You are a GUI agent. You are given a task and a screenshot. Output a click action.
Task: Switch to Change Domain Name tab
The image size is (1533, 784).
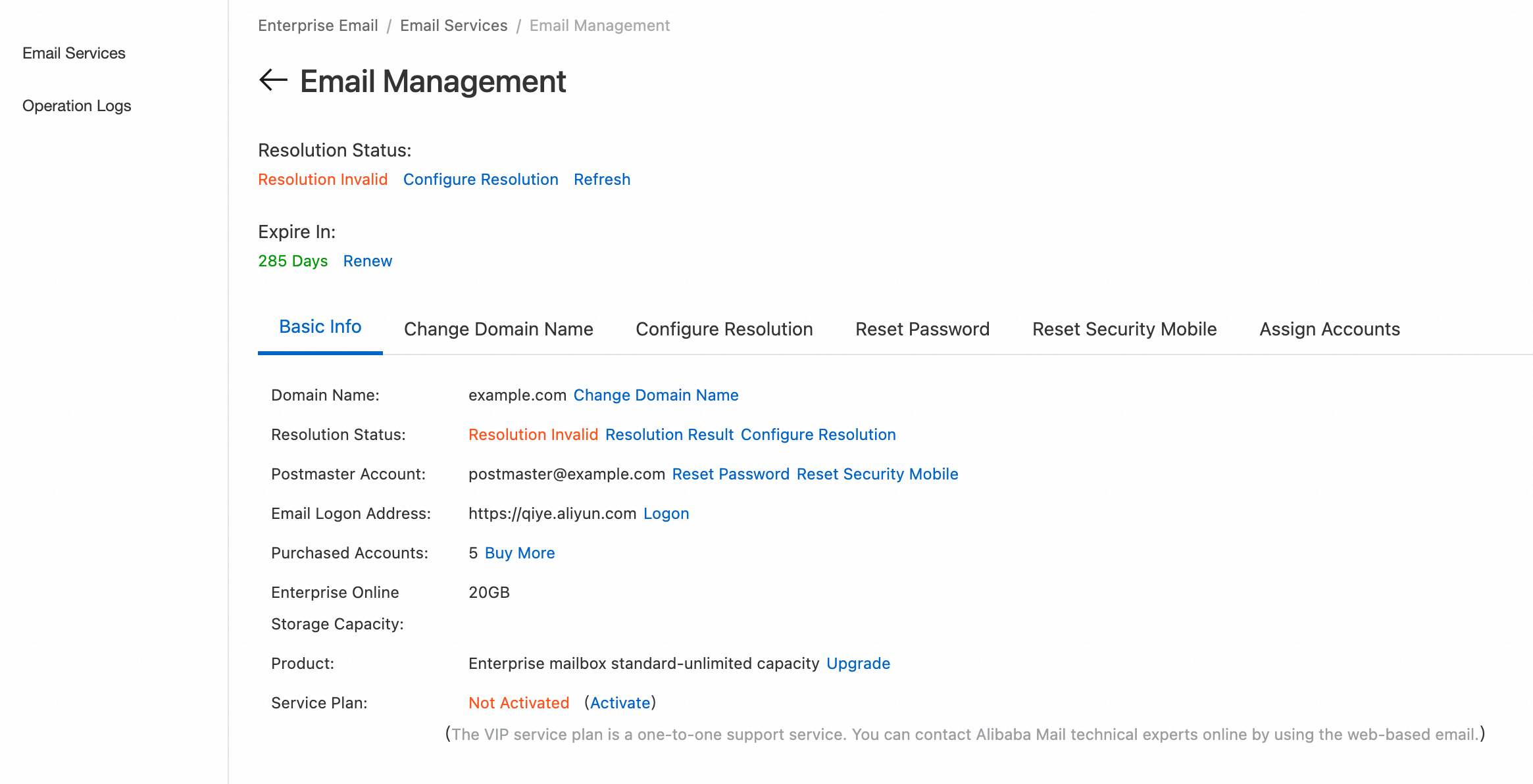[x=498, y=329]
